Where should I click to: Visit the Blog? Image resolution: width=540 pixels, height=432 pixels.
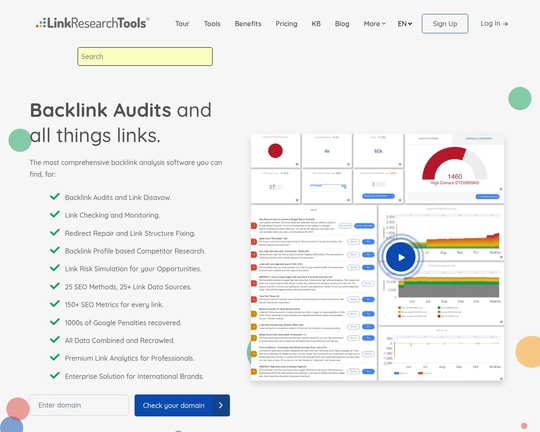point(342,24)
